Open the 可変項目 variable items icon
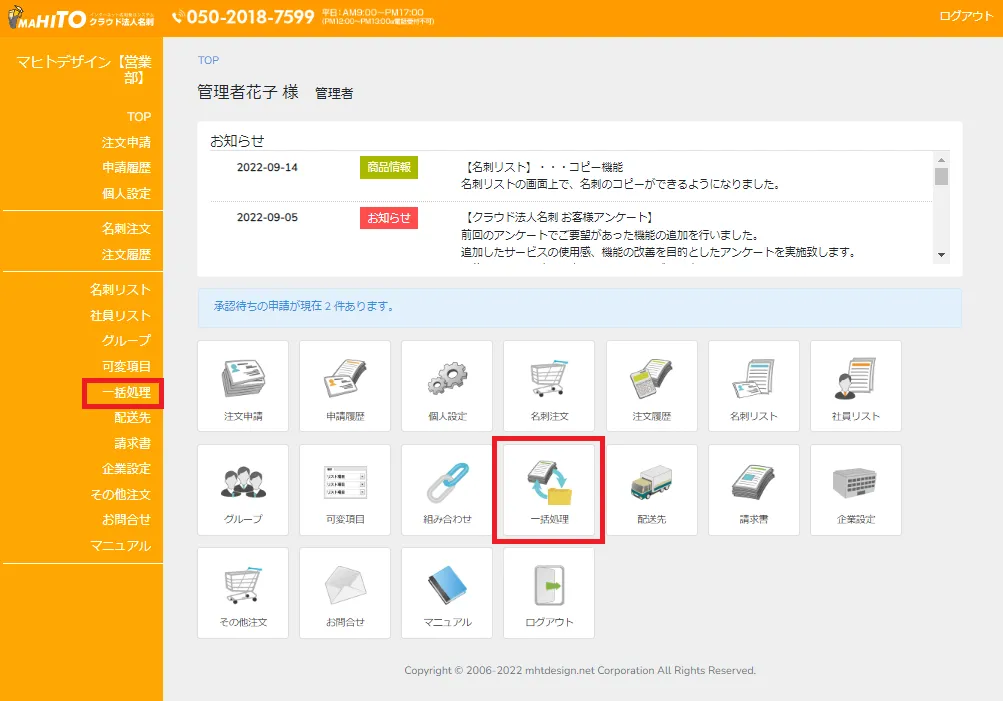The width and height of the screenshot is (1003, 701). pyautogui.click(x=344, y=489)
